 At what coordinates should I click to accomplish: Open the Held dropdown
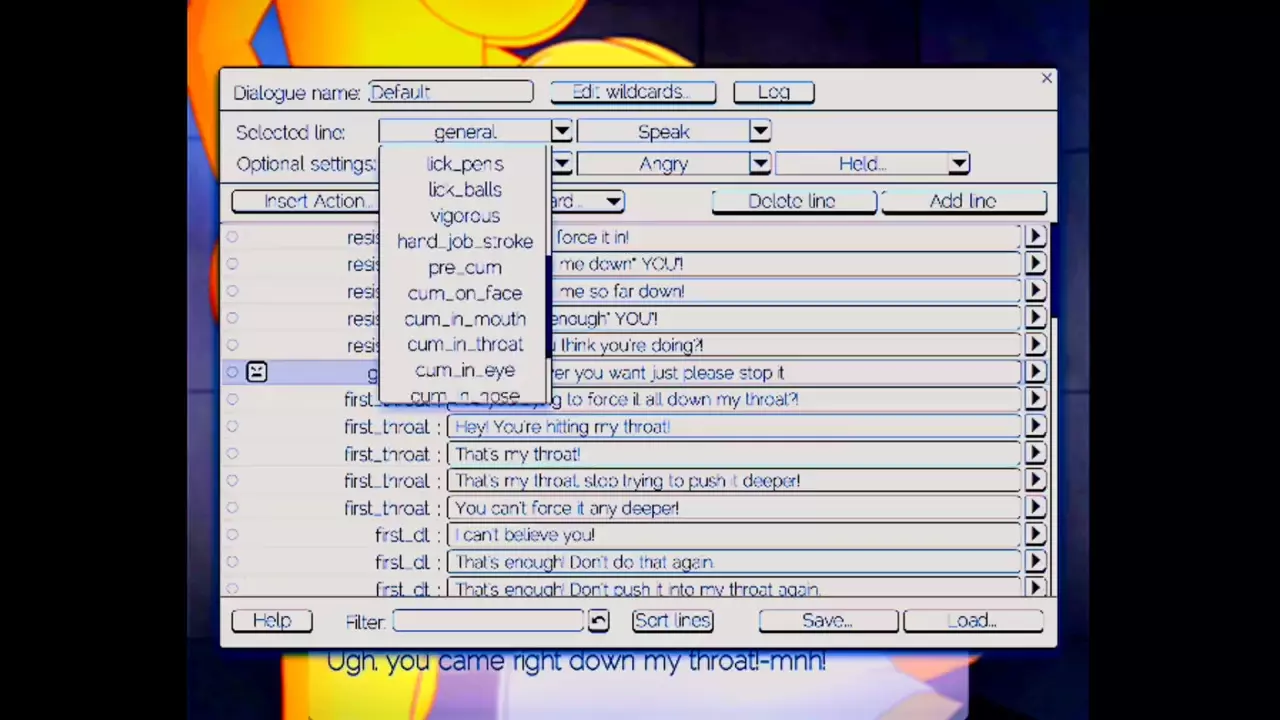(958, 164)
